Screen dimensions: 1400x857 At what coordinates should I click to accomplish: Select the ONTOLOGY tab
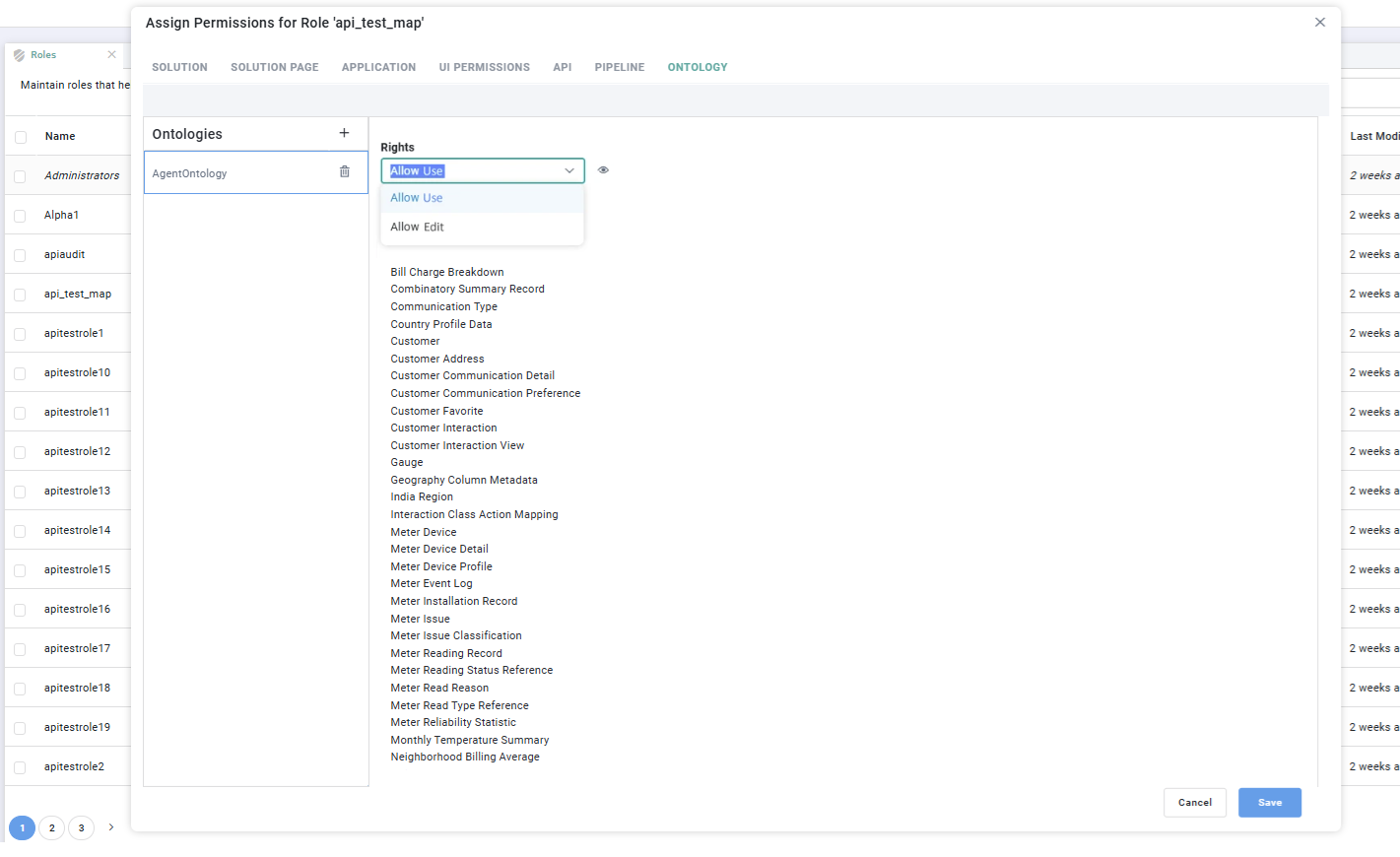(x=698, y=67)
